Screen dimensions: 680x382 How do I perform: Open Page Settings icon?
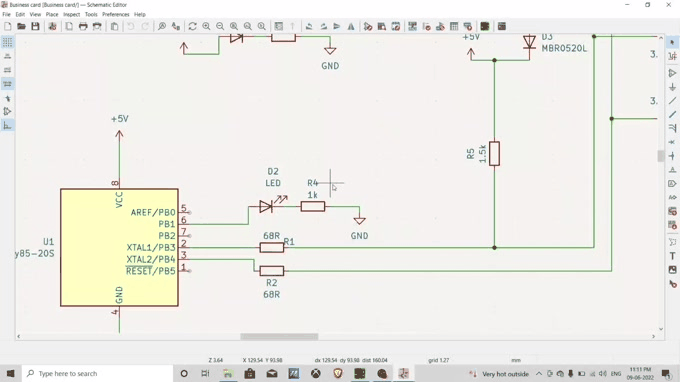point(69,26)
